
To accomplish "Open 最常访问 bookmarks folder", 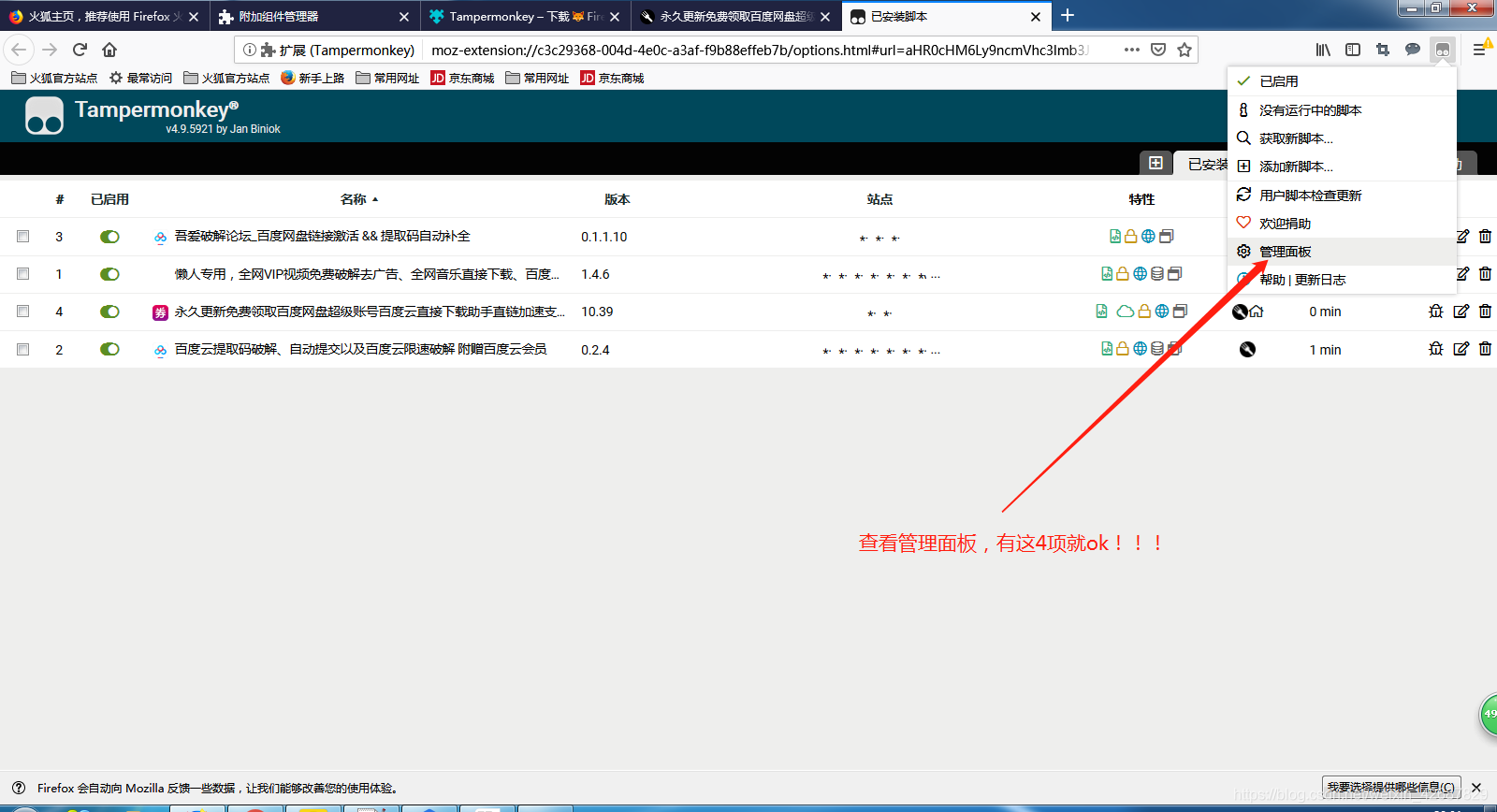I will tap(140, 78).
